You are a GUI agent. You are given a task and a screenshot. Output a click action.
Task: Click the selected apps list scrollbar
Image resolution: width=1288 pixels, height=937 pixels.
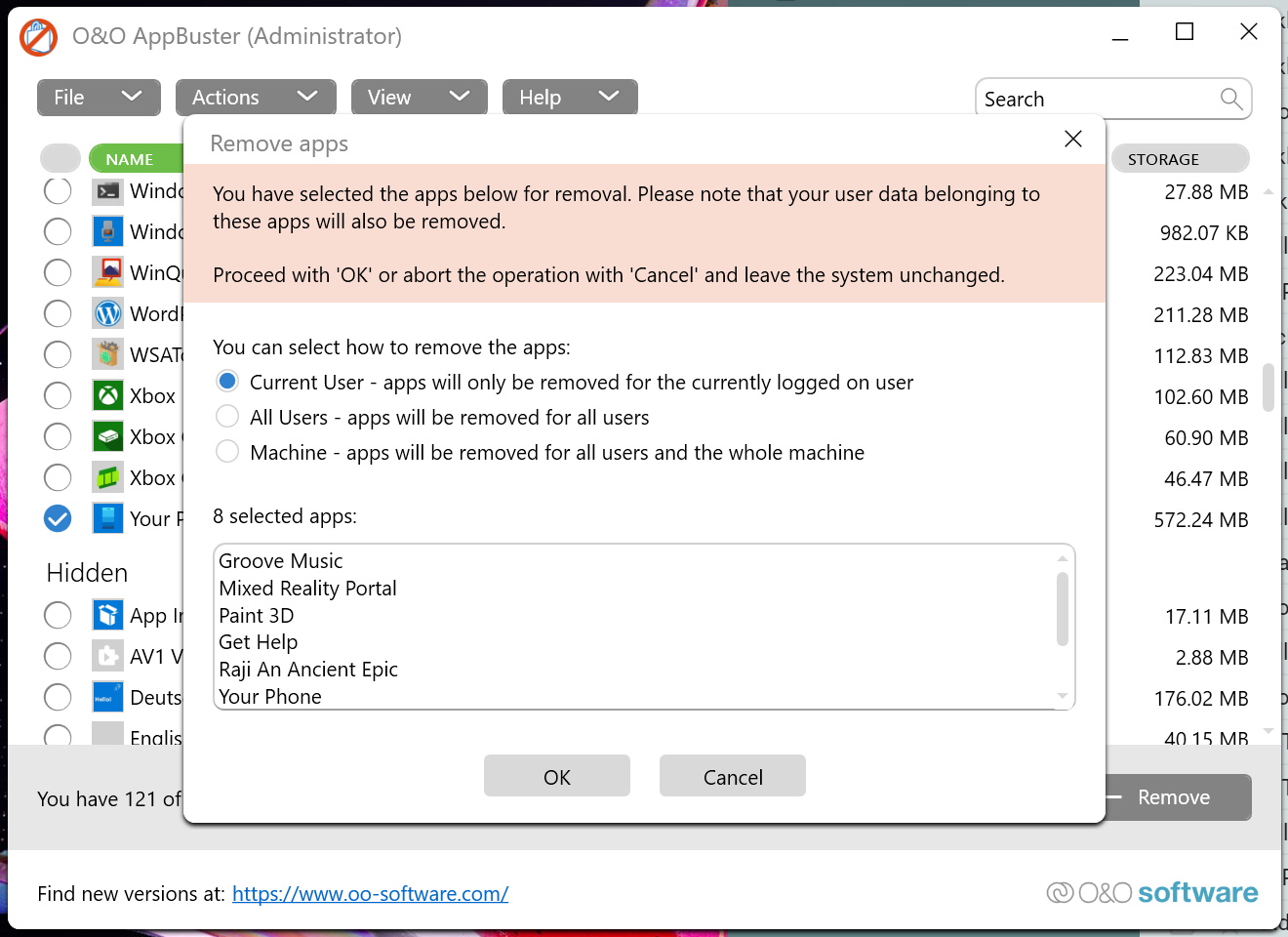click(x=1062, y=610)
